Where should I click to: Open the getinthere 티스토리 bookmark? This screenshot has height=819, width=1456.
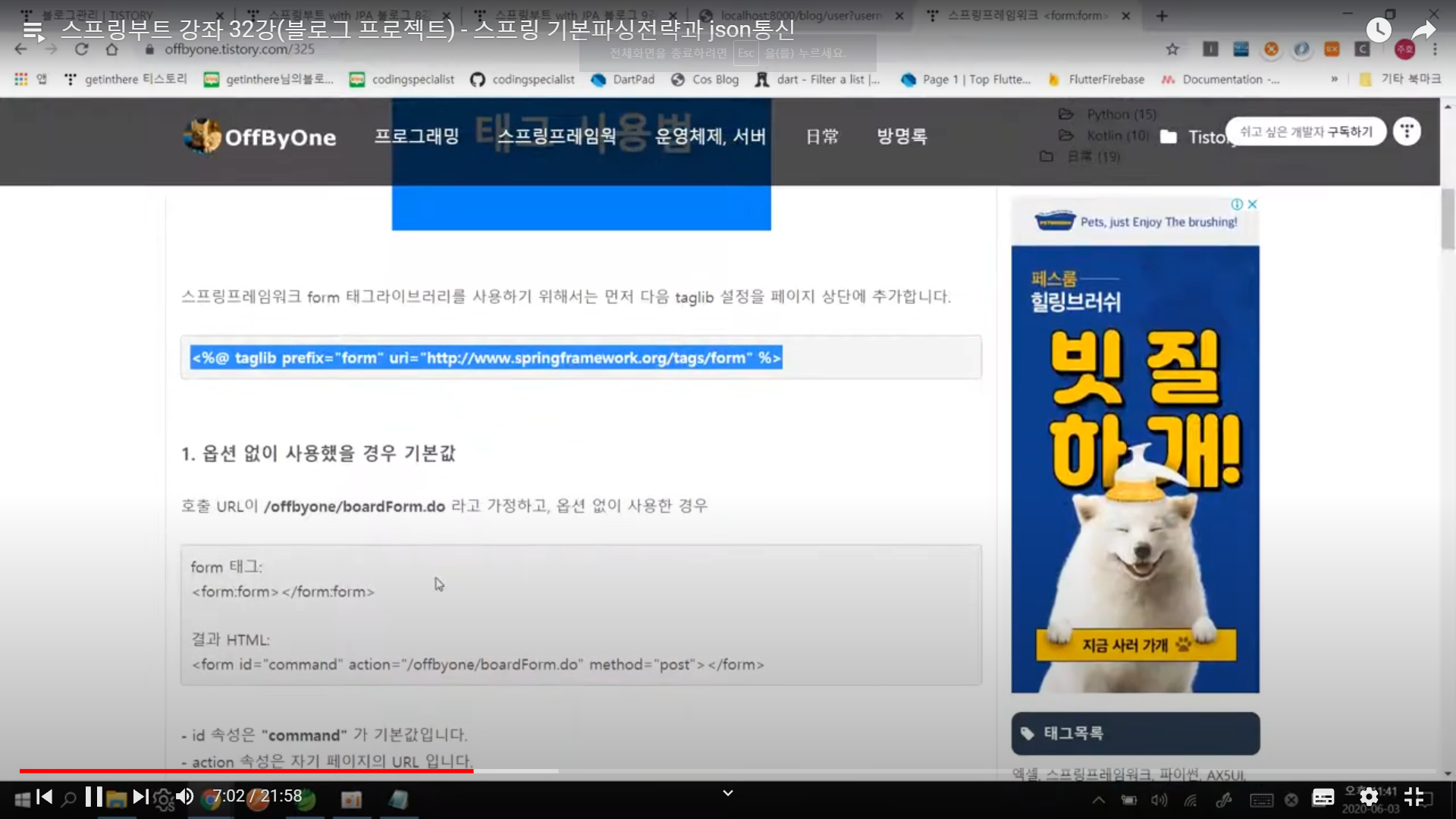pos(126,79)
